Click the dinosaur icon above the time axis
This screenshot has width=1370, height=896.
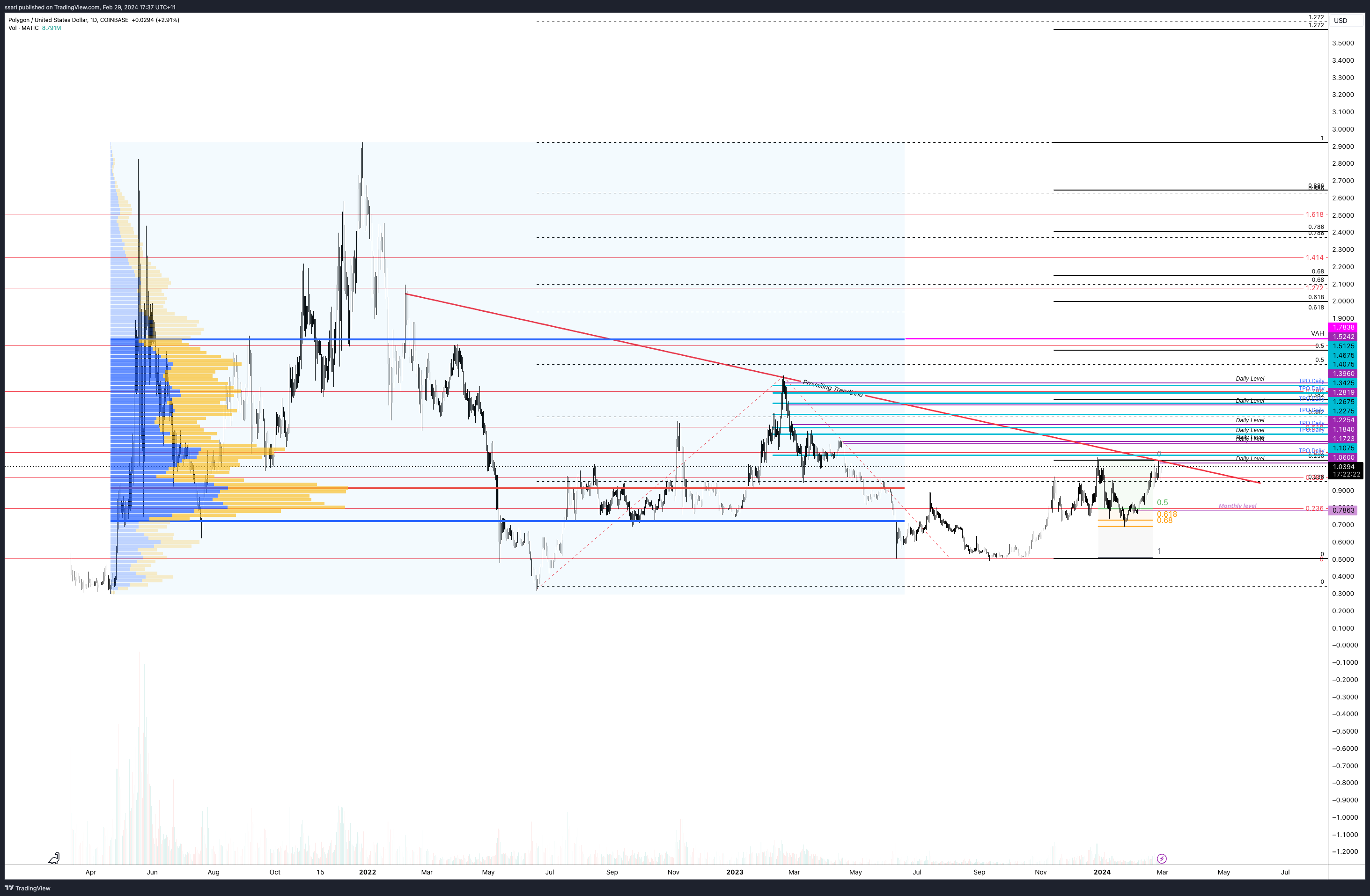coord(54,858)
